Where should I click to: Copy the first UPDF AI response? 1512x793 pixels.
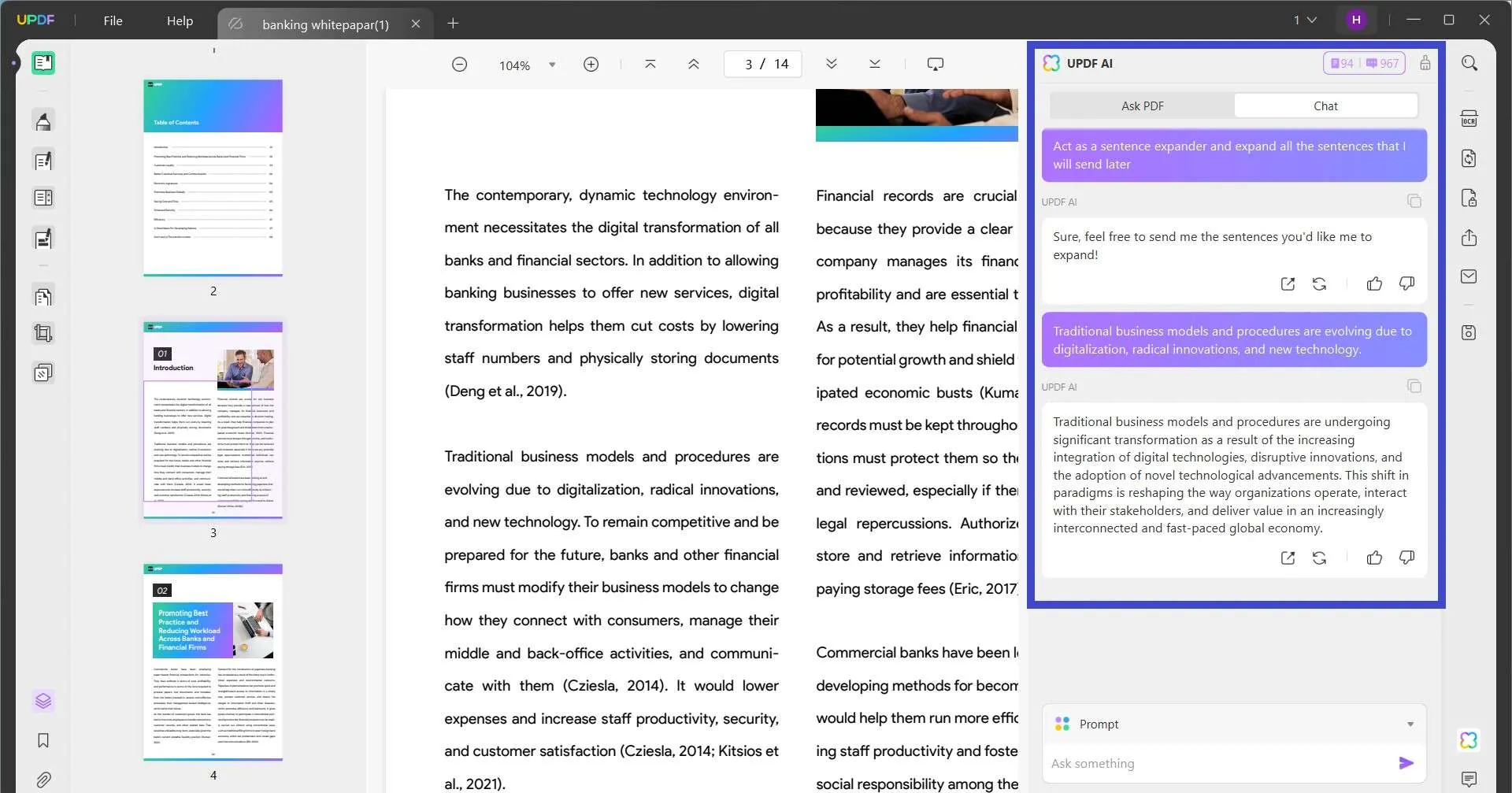tap(1414, 201)
